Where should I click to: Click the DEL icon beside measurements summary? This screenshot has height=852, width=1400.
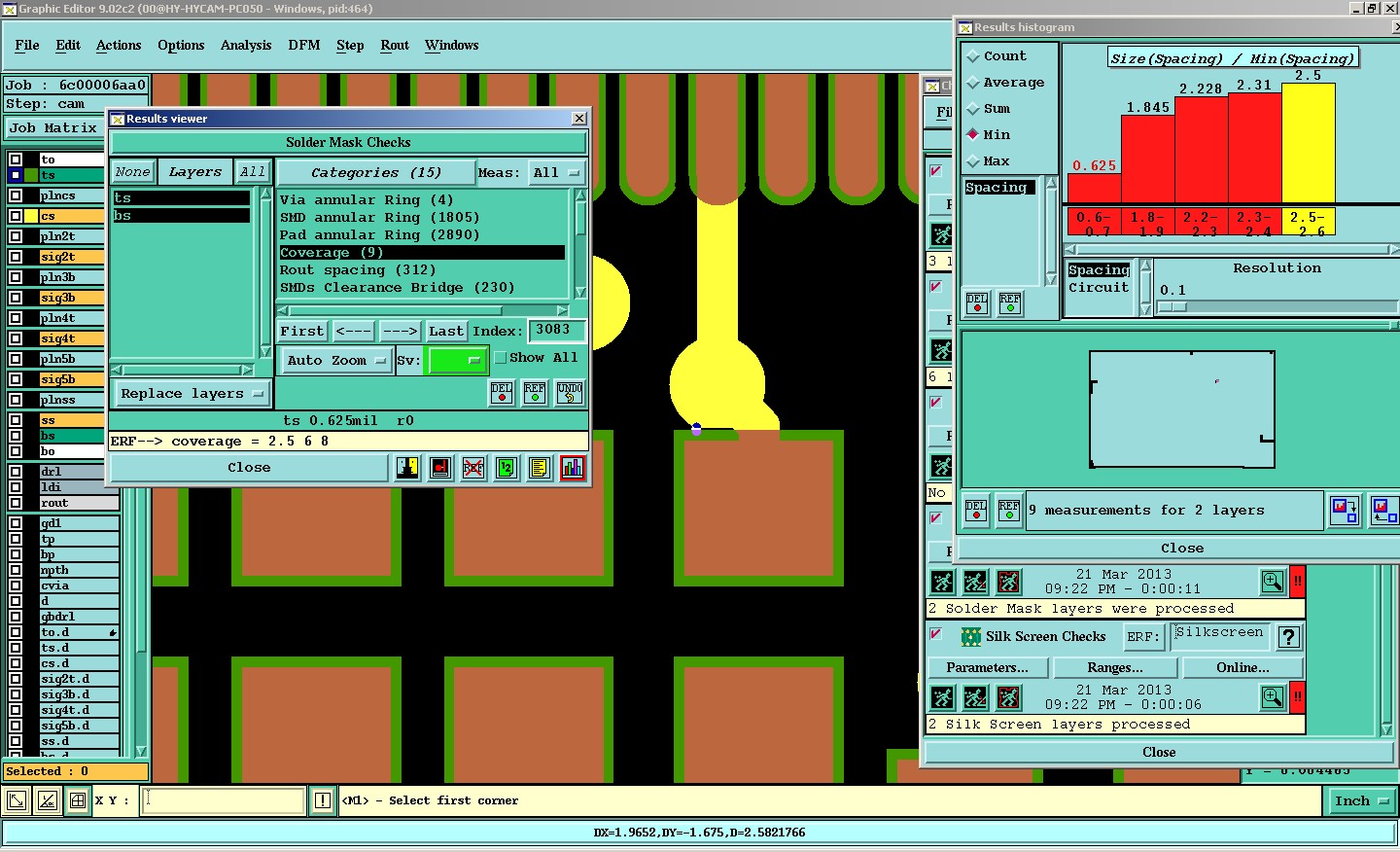point(976,510)
